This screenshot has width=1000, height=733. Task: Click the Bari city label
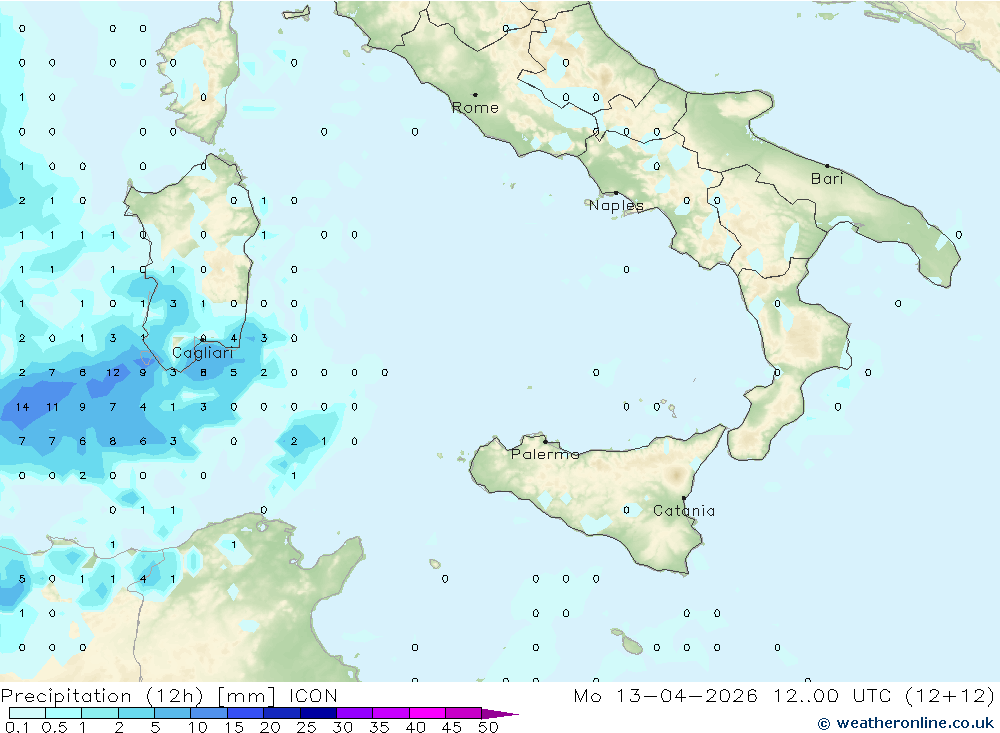point(827,179)
